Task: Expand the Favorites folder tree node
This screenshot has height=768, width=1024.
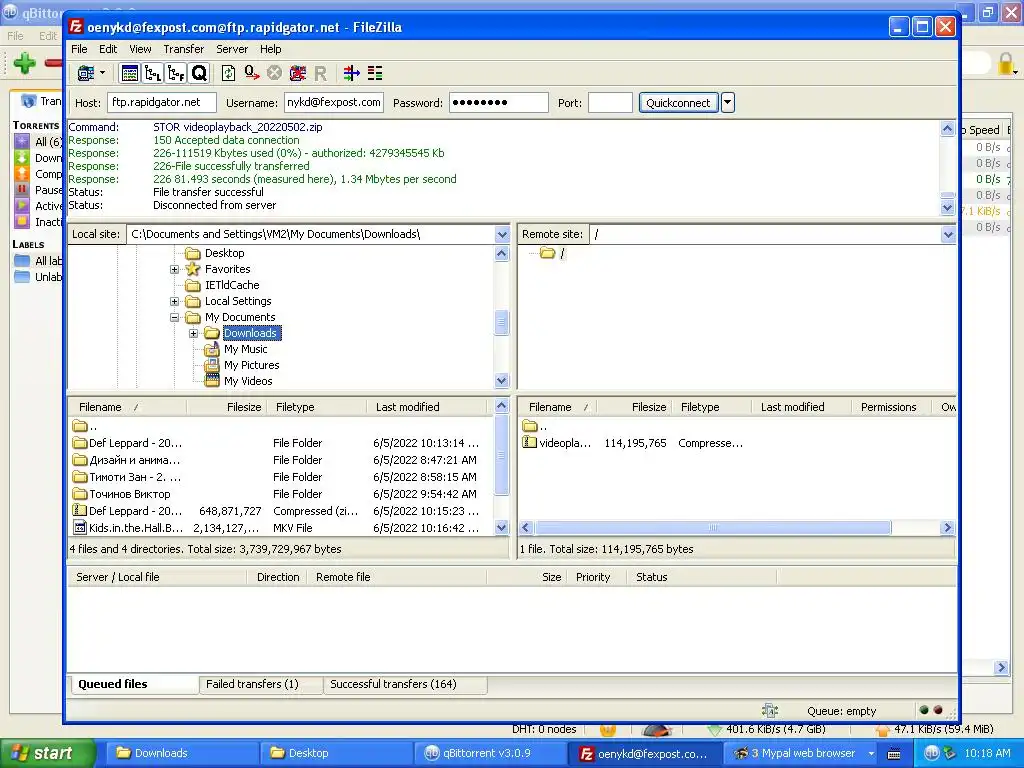Action: [174, 269]
